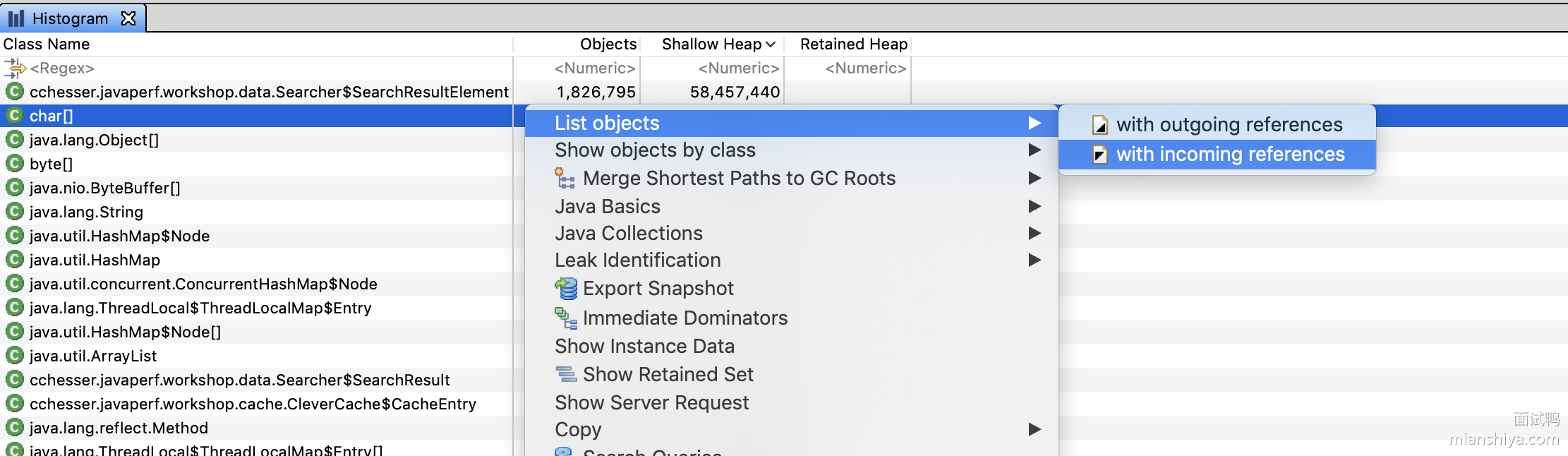Open the Java Basics menu entry
The width and height of the screenshot is (1568, 456).
click(608, 207)
